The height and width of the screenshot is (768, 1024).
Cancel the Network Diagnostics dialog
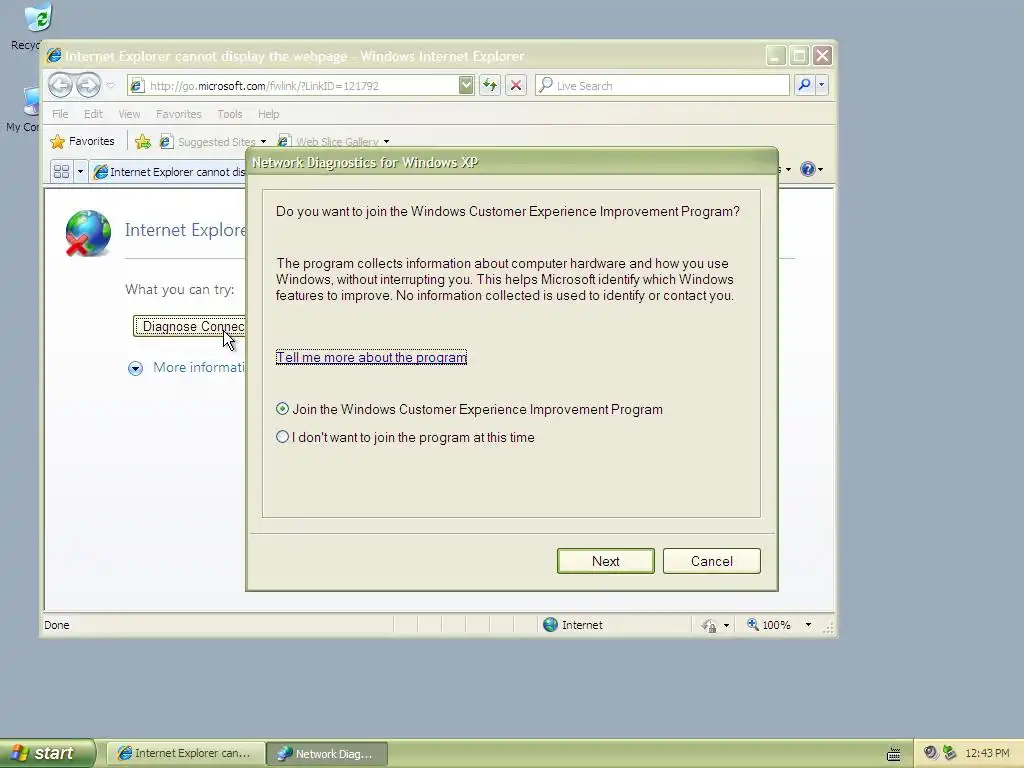pyautogui.click(x=711, y=561)
